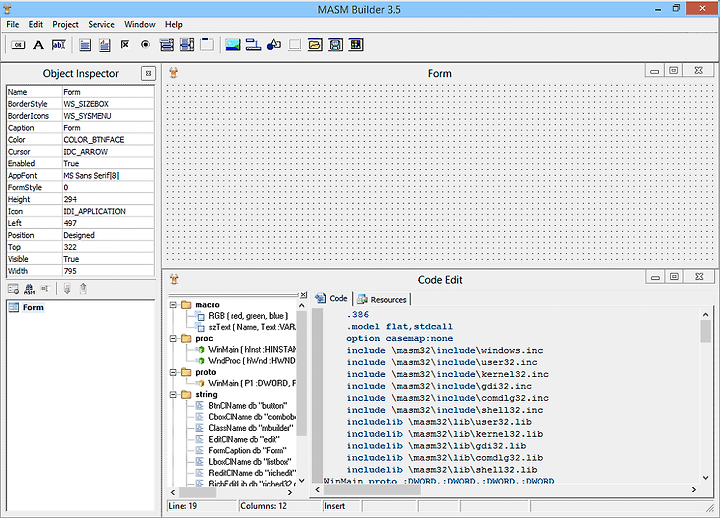Click the code editor's scroll down arrow
Screen dimensions: 720x518
[x=706, y=478]
